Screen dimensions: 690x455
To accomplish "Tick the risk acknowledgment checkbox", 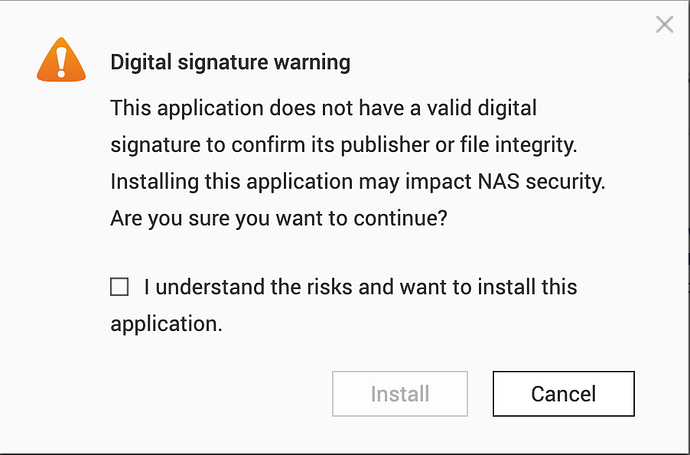I will click(x=120, y=288).
